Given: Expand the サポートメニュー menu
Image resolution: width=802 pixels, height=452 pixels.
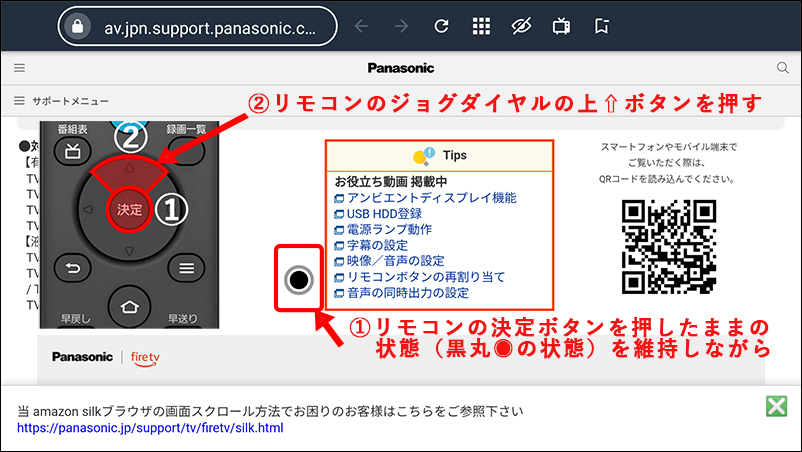Looking at the screenshot, I should pos(62,101).
